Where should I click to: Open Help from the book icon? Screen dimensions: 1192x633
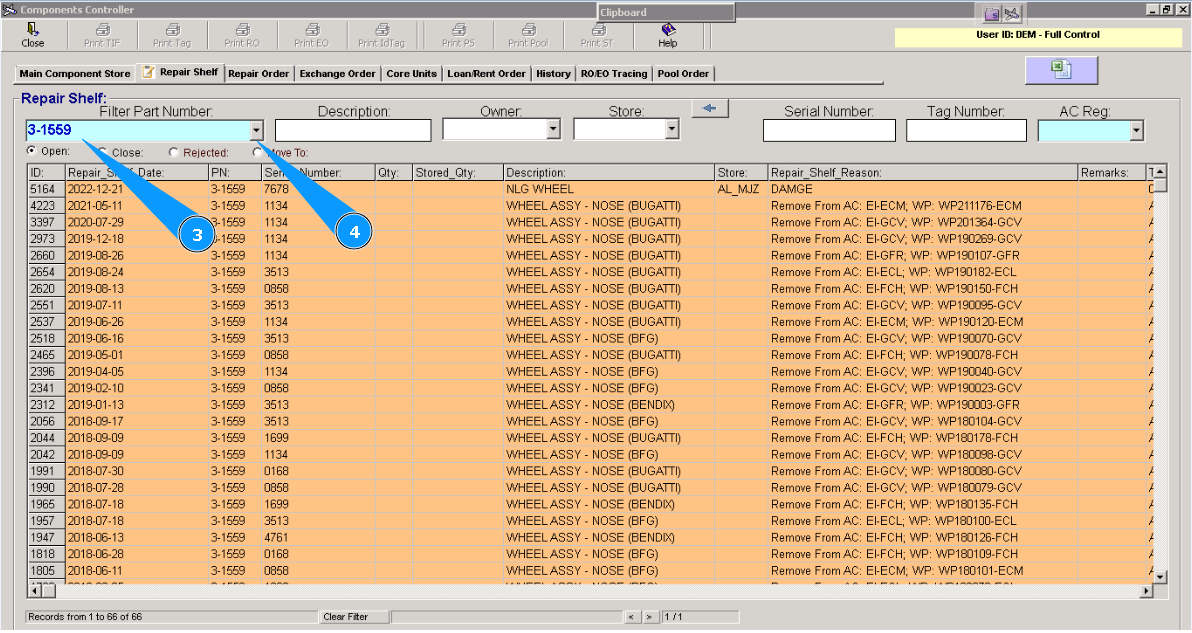(667, 30)
